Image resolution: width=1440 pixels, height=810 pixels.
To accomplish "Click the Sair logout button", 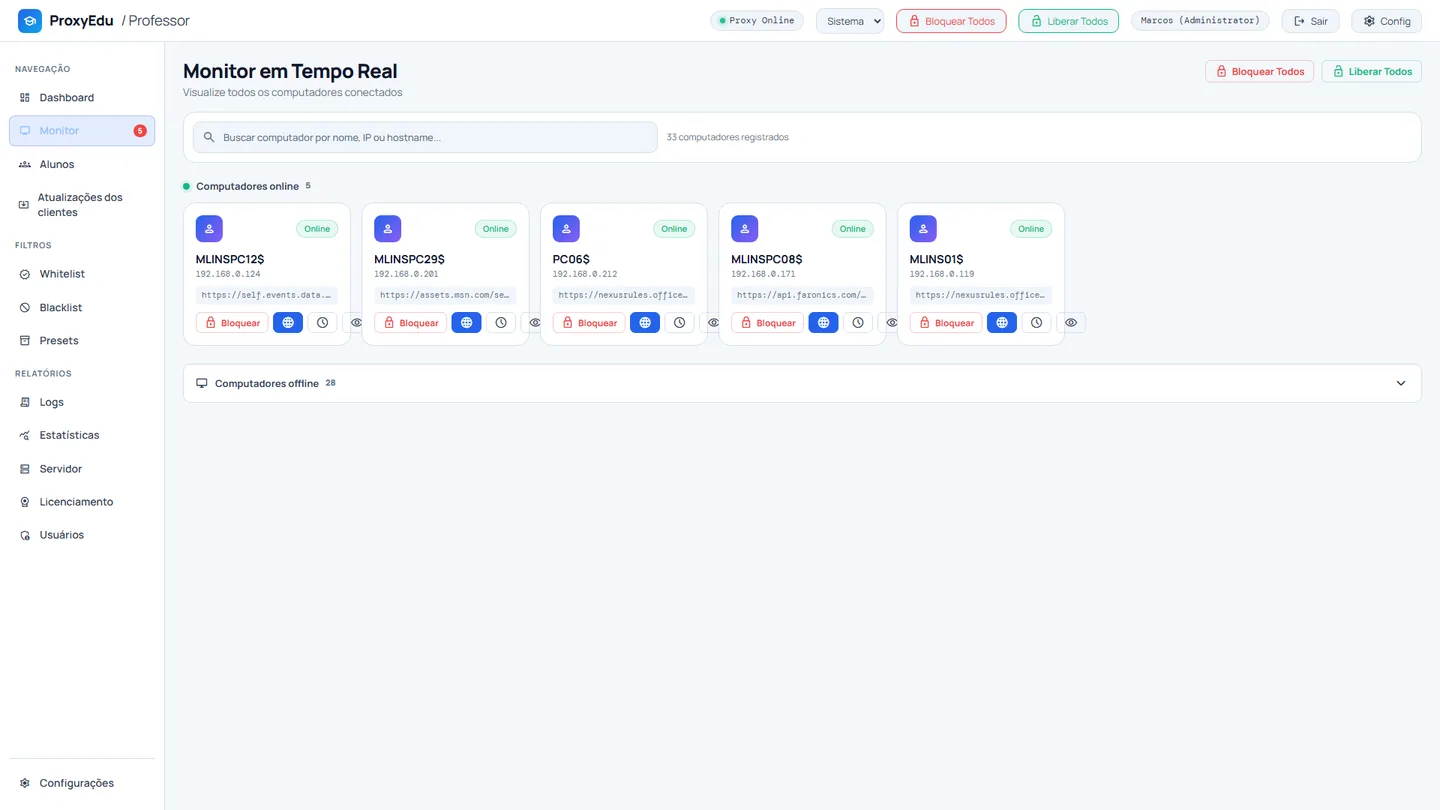I will 1310,21.
